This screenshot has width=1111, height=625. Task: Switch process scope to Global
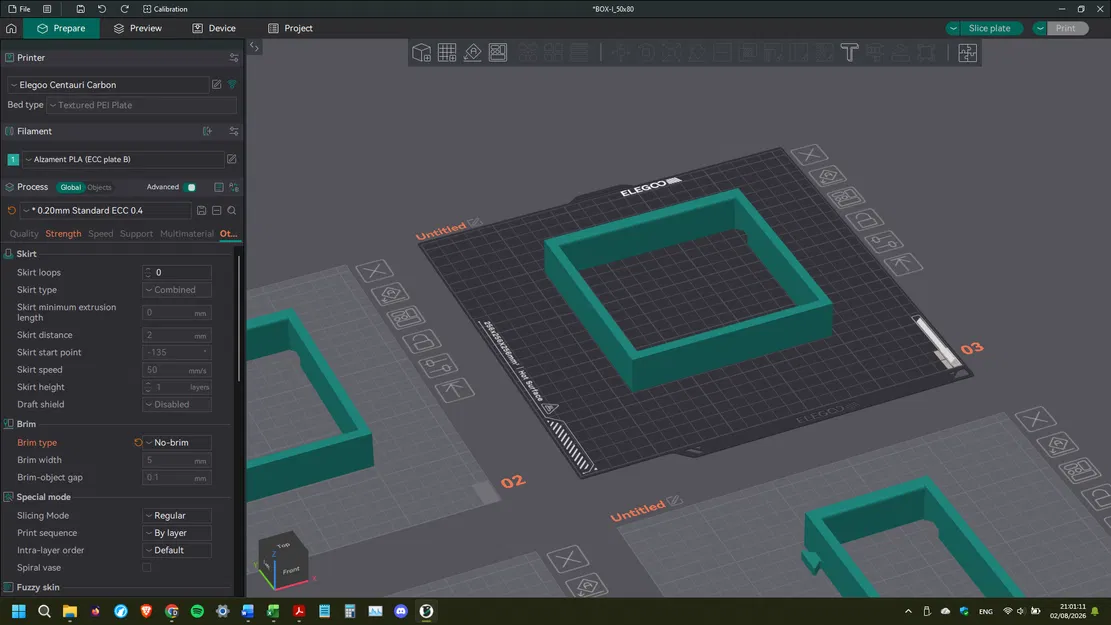pyautogui.click(x=70, y=187)
